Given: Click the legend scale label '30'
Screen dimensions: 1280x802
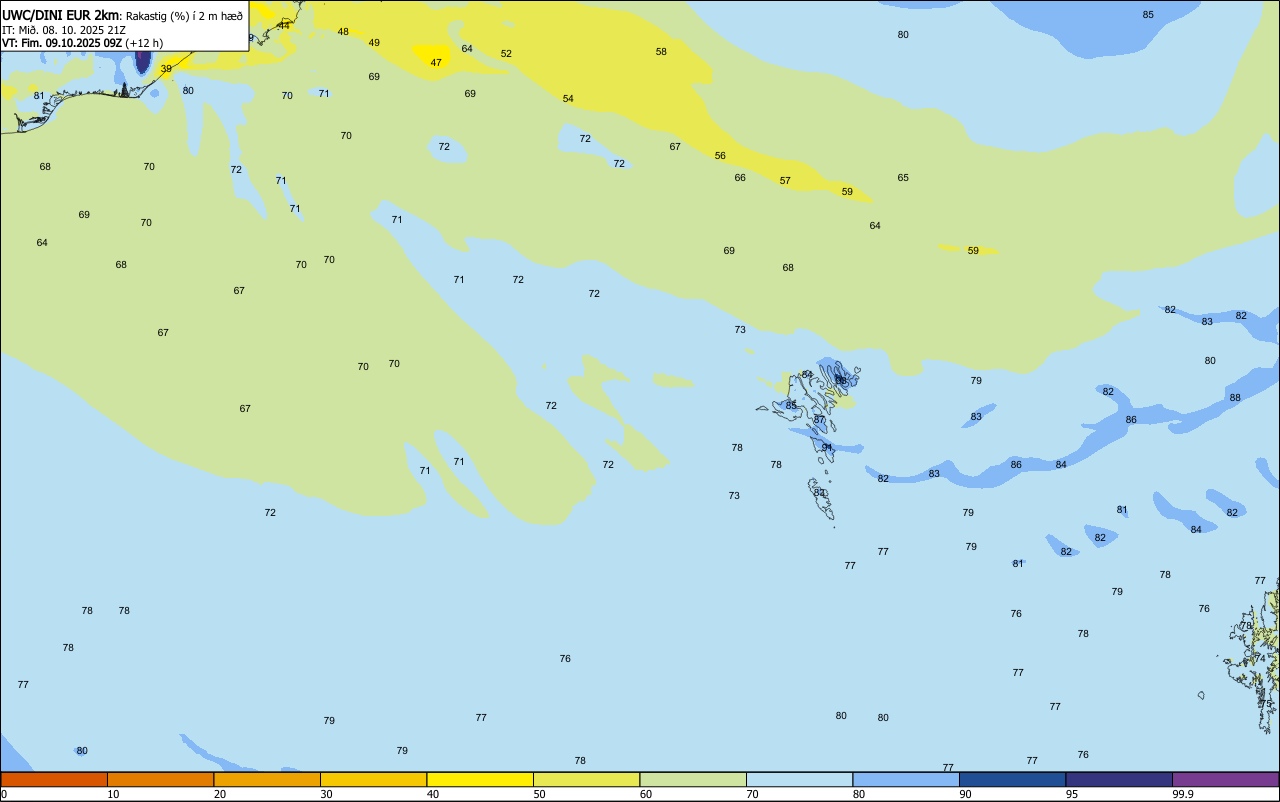Looking at the screenshot, I should click(326, 794).
